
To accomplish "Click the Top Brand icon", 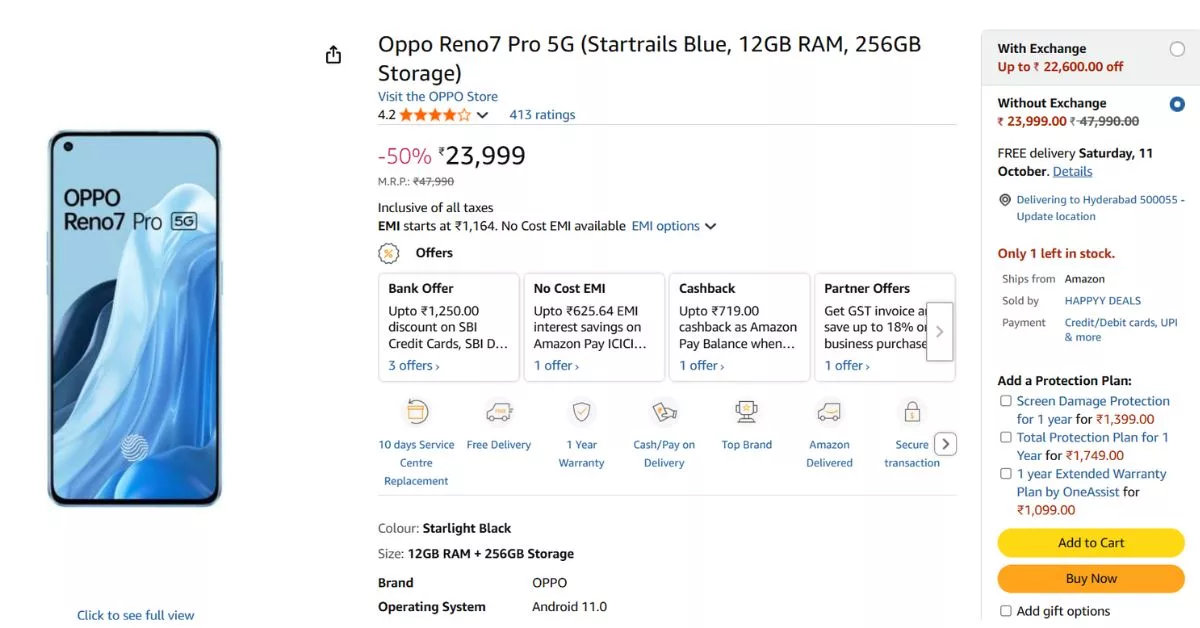I will point(746,410).
